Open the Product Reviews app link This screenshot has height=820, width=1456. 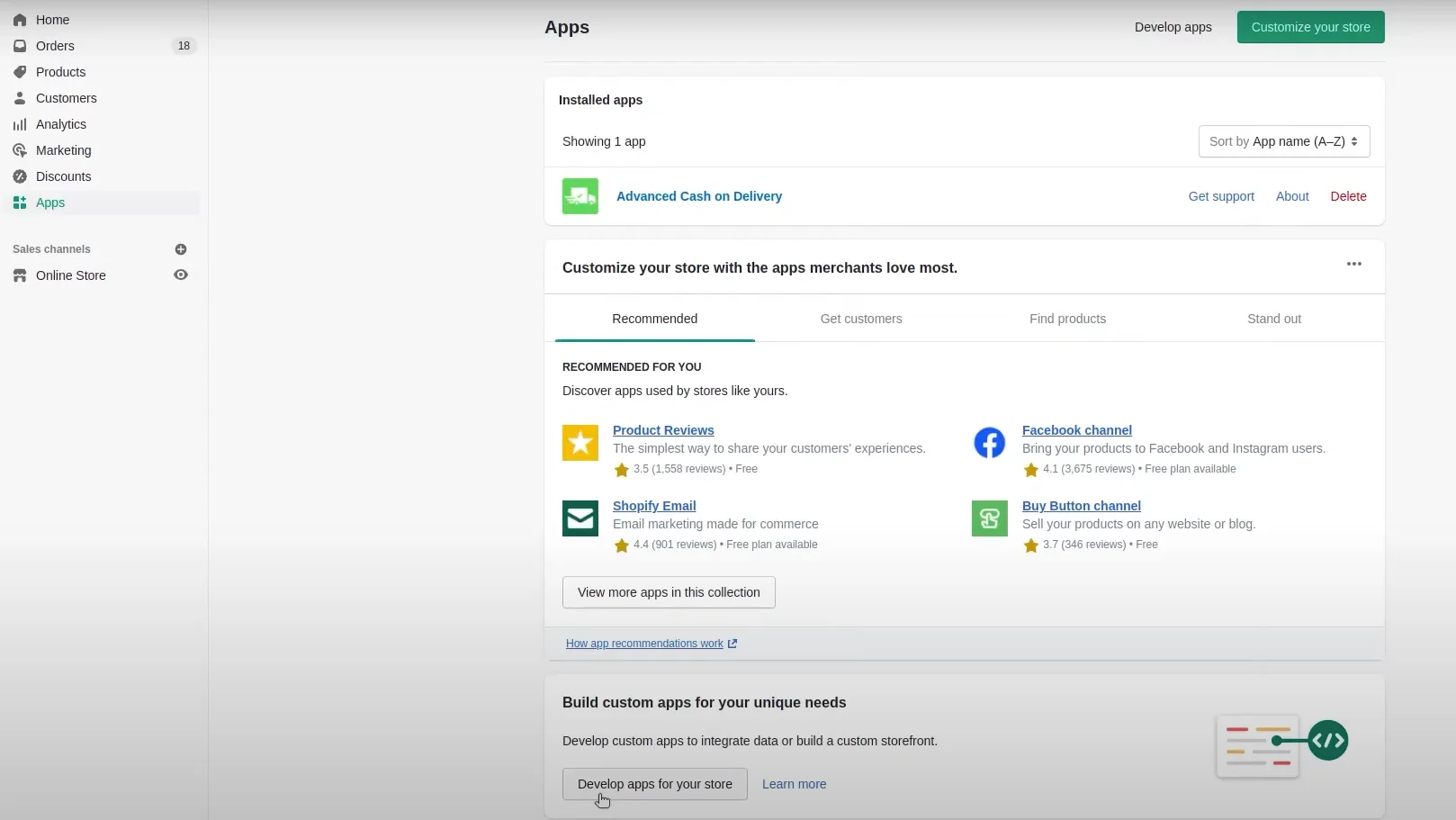point(663,430)
